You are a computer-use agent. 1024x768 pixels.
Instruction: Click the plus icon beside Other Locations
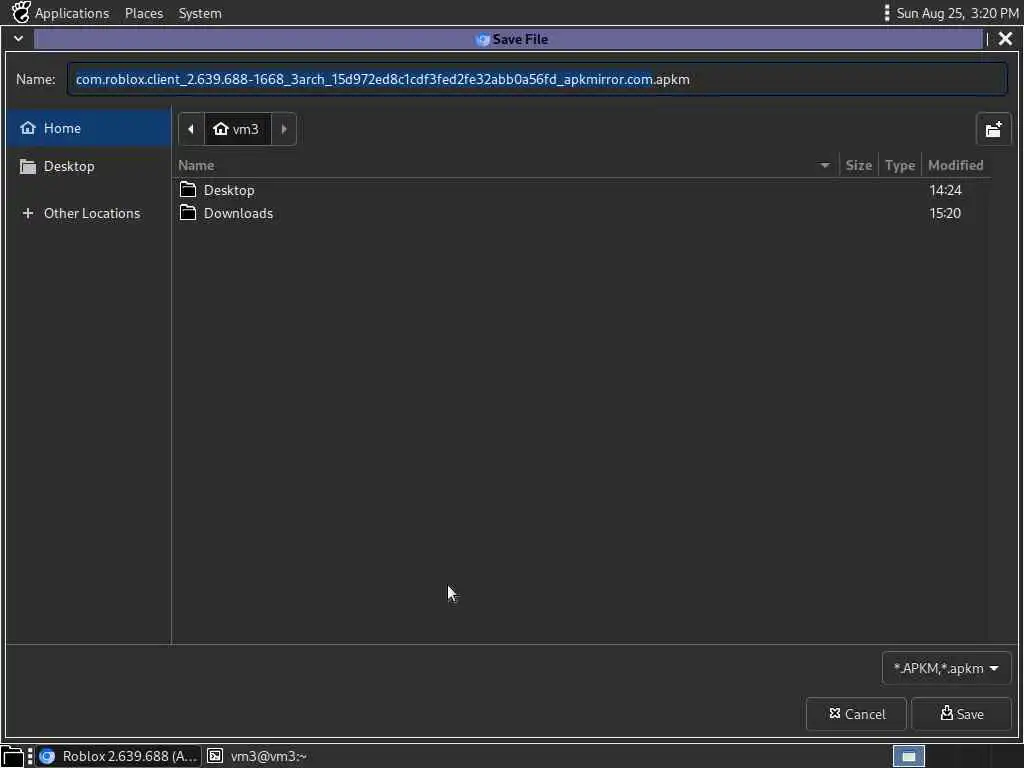[27, 213]
